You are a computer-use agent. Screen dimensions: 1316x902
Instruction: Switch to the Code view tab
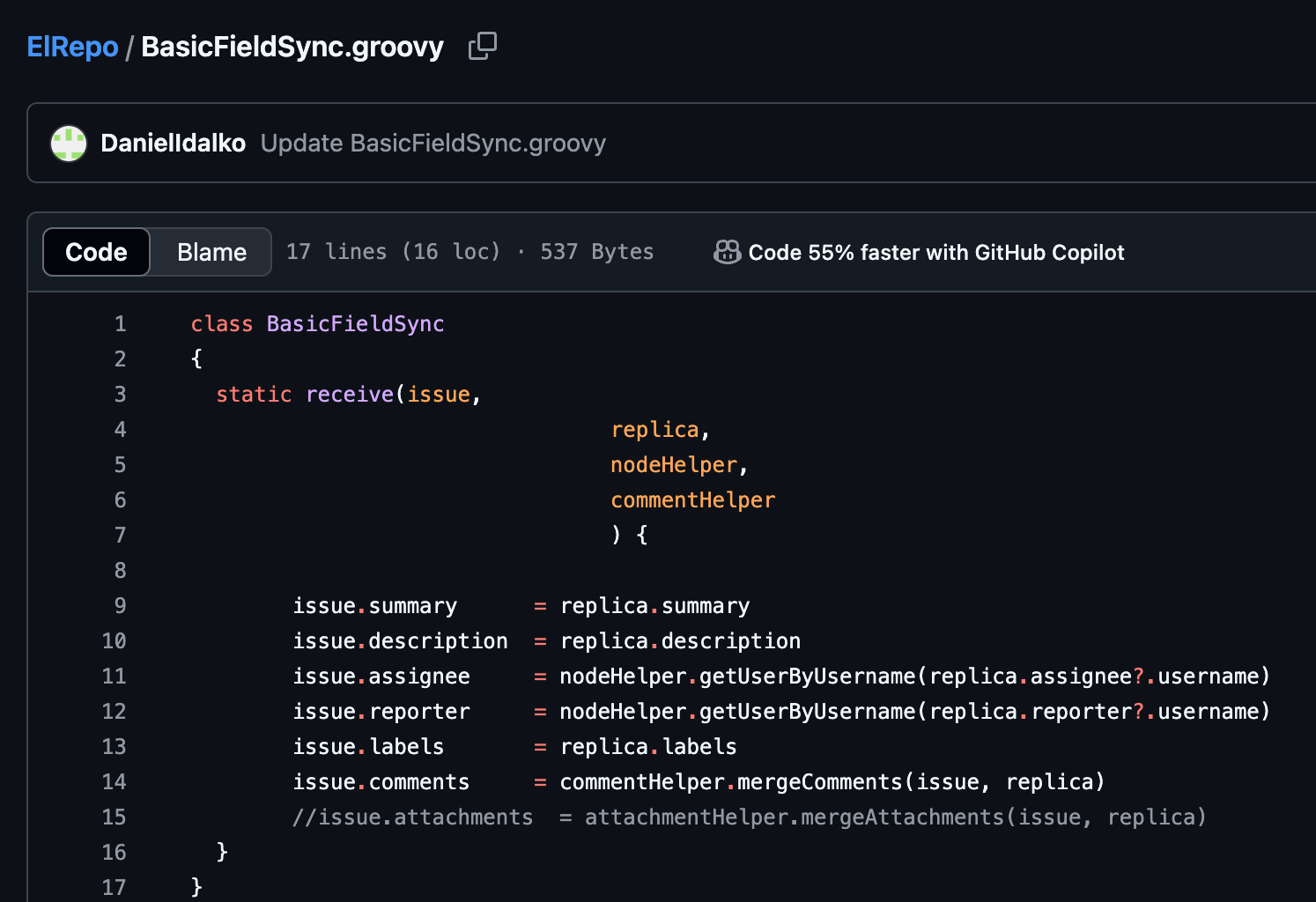[97, 252]
